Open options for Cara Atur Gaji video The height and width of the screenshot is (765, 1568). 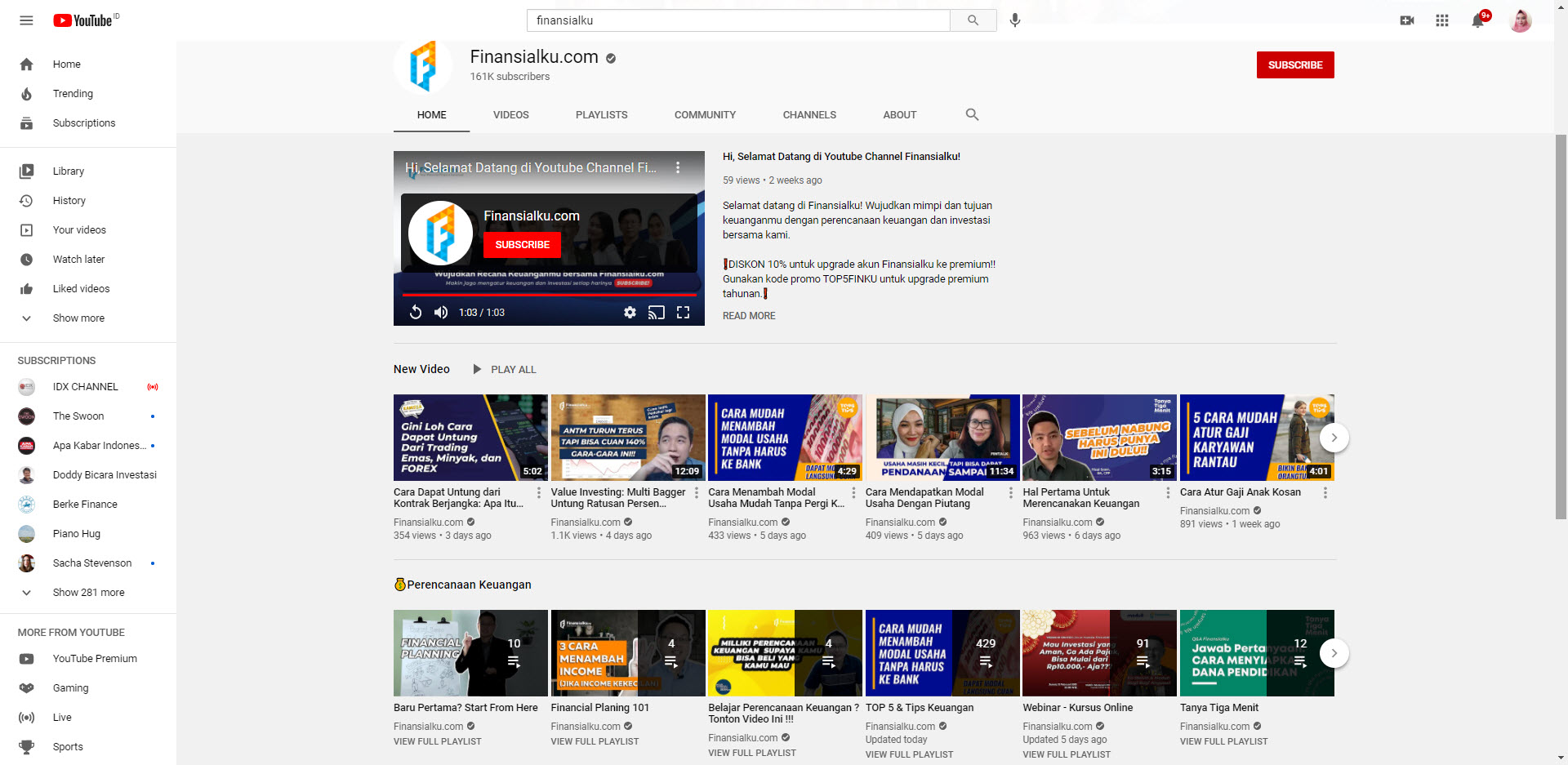point(1325,493)
